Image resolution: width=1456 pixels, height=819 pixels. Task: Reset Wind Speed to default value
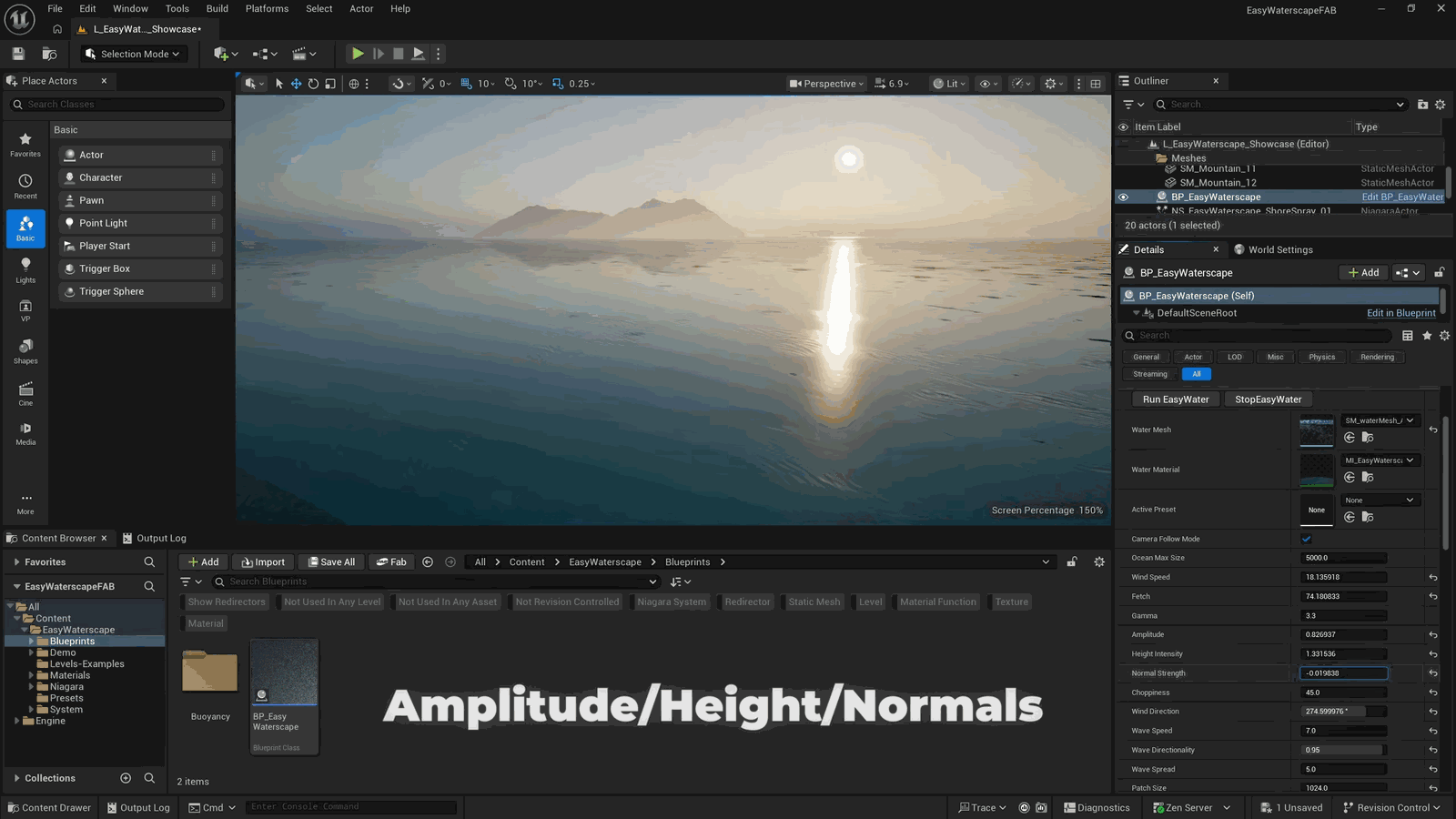[1433, 577]
